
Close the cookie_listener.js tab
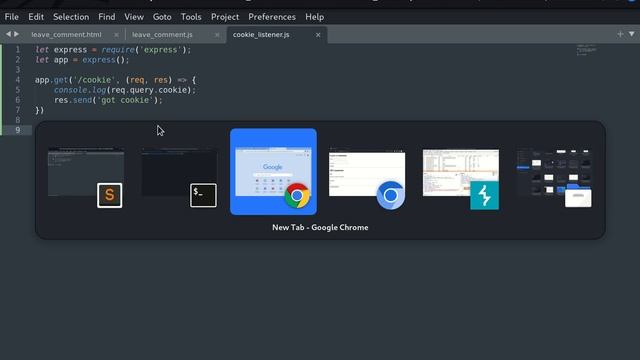tap(318, 35)
